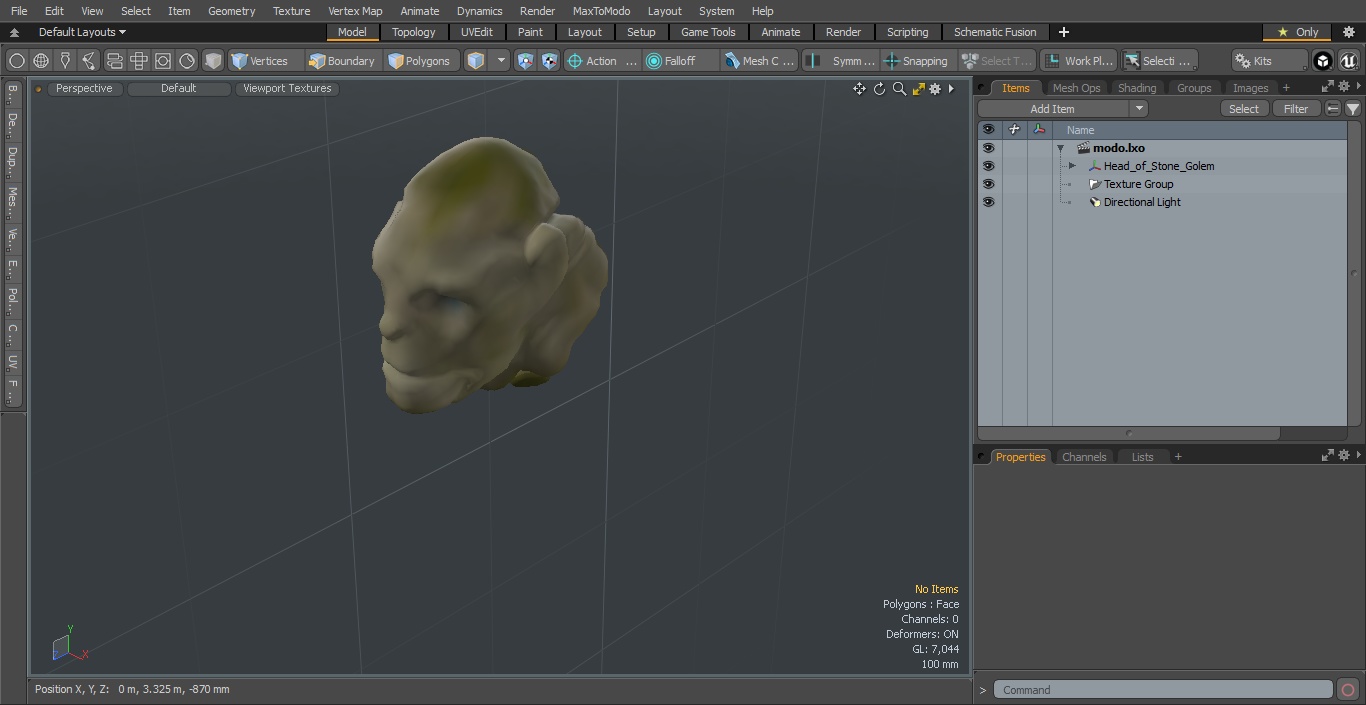Click the double pill-shaped loop icon

[x=114, y=61]
